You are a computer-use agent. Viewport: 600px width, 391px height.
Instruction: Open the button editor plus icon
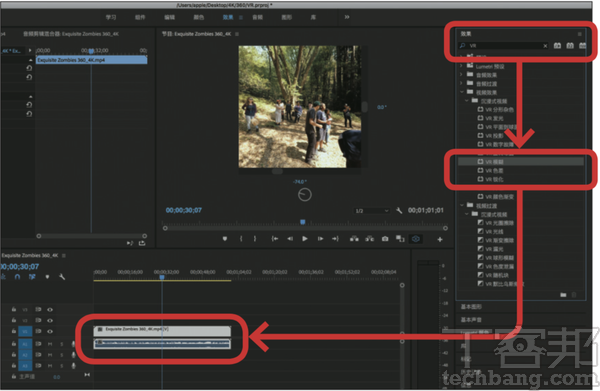pos(440,239)
